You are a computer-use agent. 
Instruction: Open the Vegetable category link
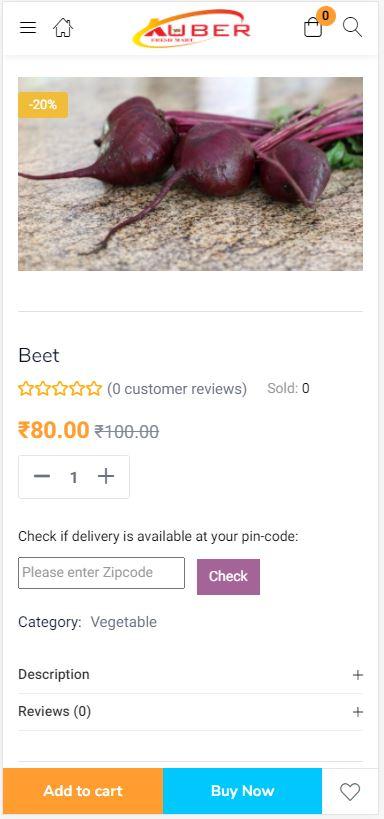point(123,622)
